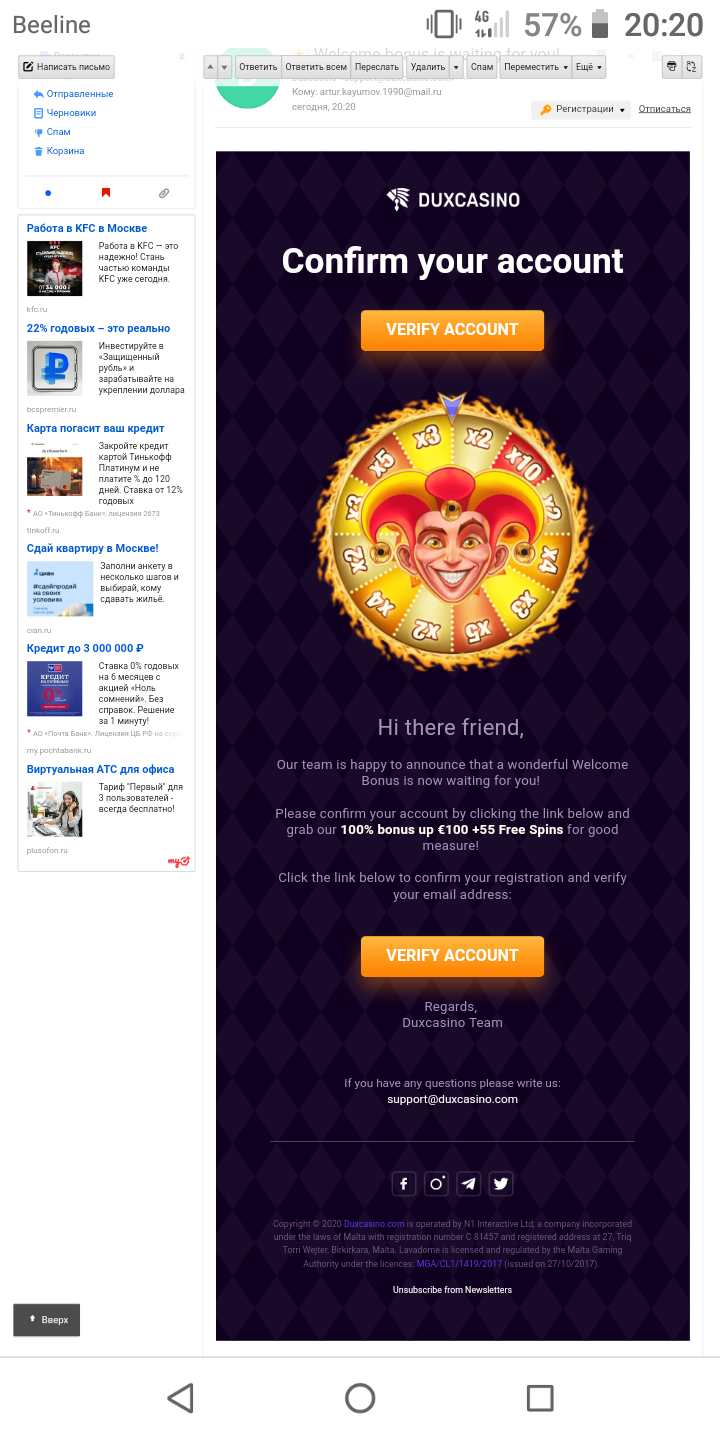This screenshot has width=720, height=1440.
Task: Filter messages with attachments using the paperclip icon
Action: coord(163,193)
